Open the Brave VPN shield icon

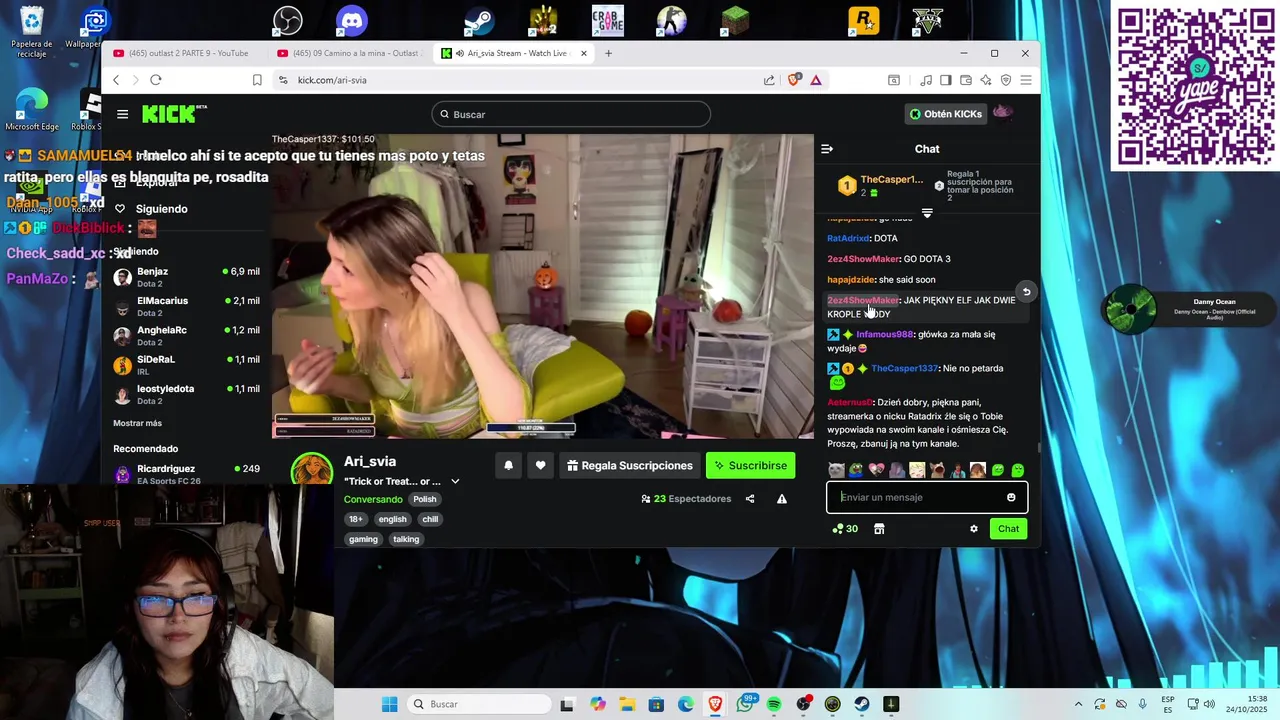pos(1006,80)
